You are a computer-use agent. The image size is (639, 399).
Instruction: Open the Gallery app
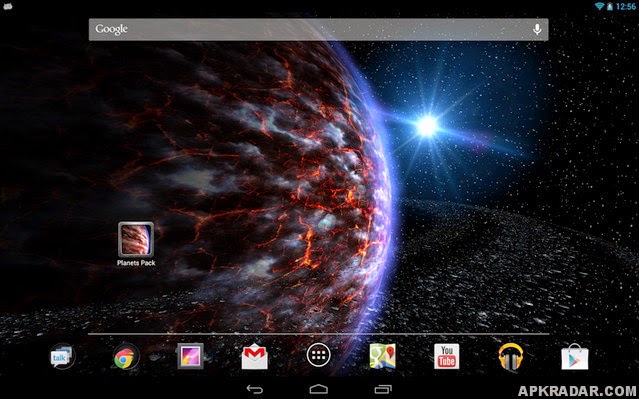[x=190, y=356]
